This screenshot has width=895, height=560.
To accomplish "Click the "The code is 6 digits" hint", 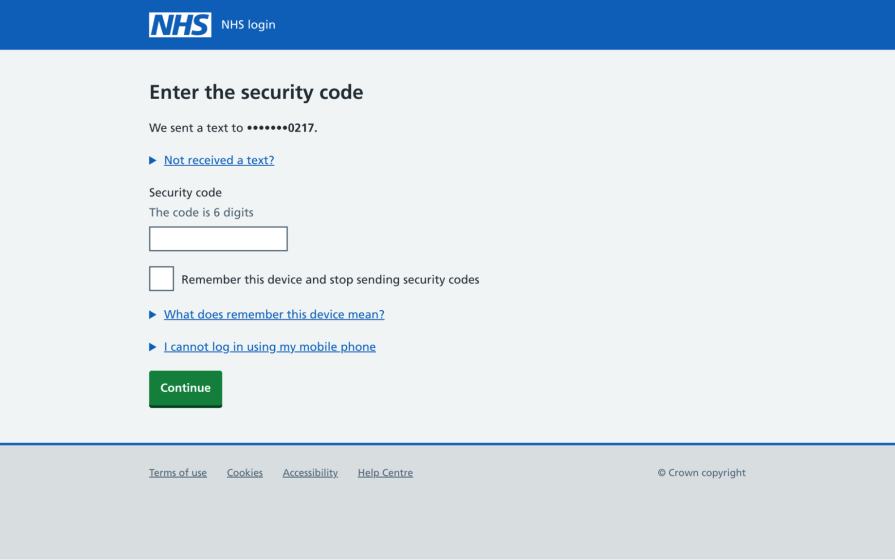I will [201, 212].
